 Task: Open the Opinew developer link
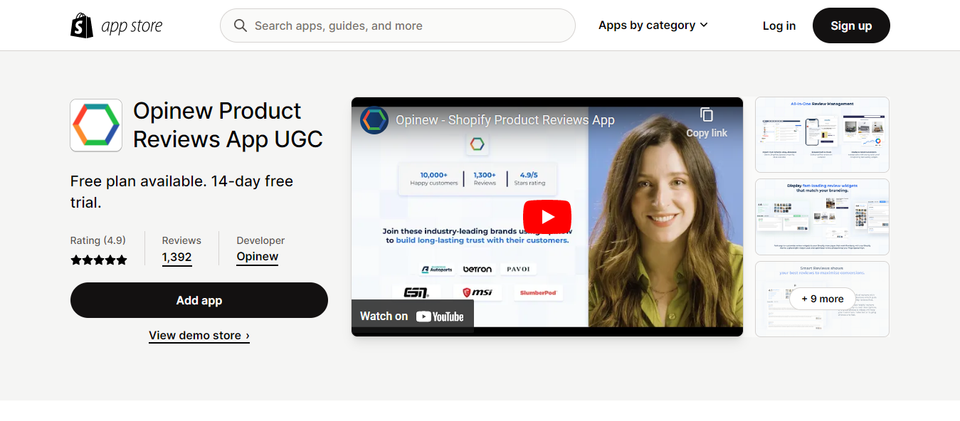pos(257,257)
